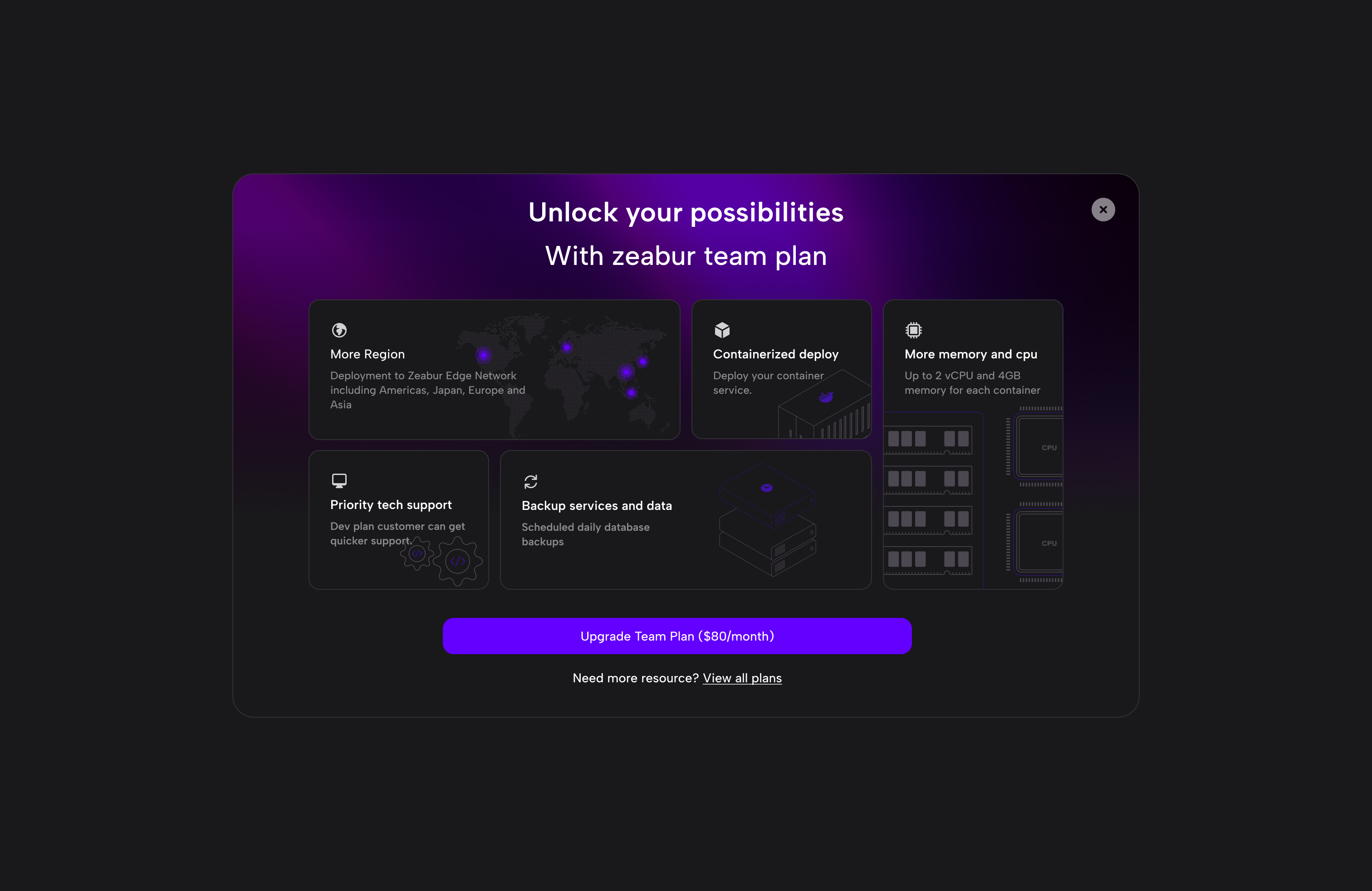Image resolution: width=1372 pixels, height=891 pixels.
Task: Click the stacked server illustration in Backup card
Action: coord(767,519)
